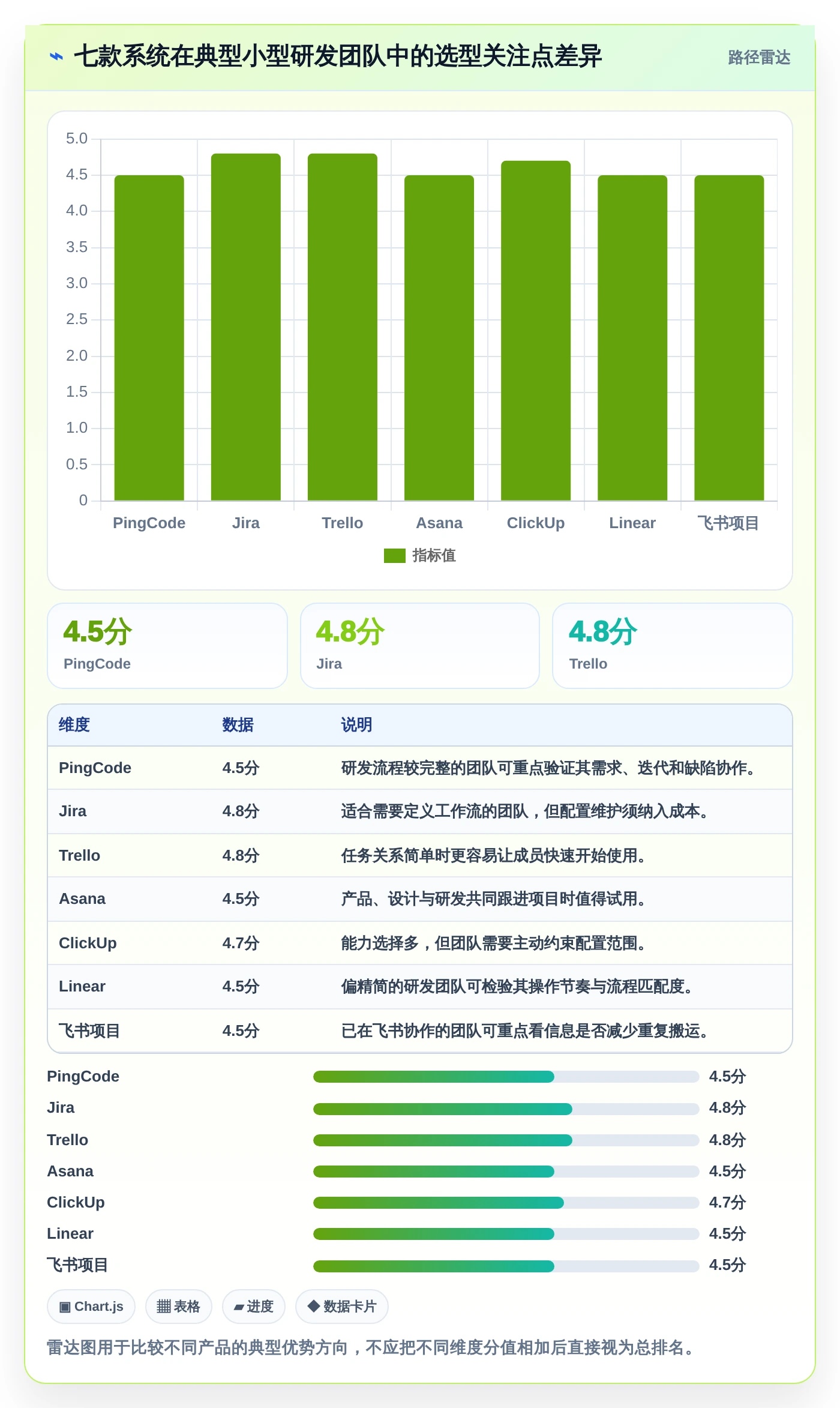Screen dimensions: 840x1408
Task: Click the 指标值 legend label
Action: (434, 556)
